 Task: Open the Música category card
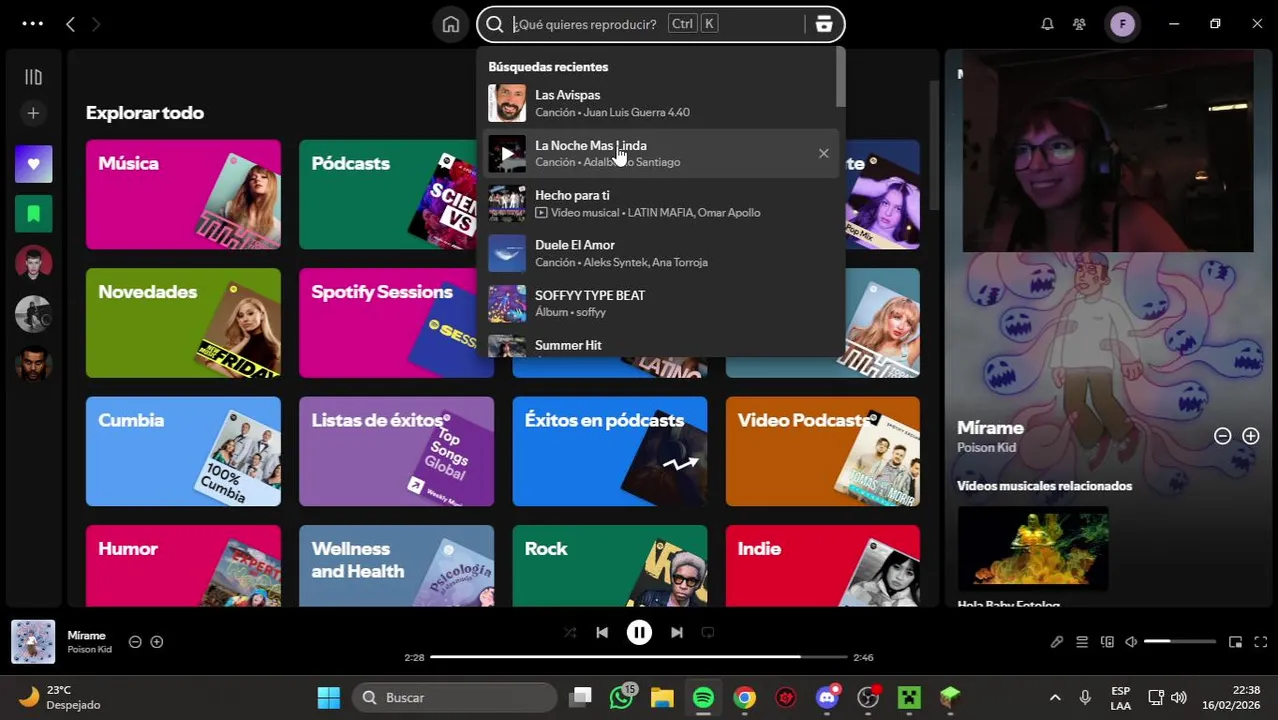coord(183,195)
